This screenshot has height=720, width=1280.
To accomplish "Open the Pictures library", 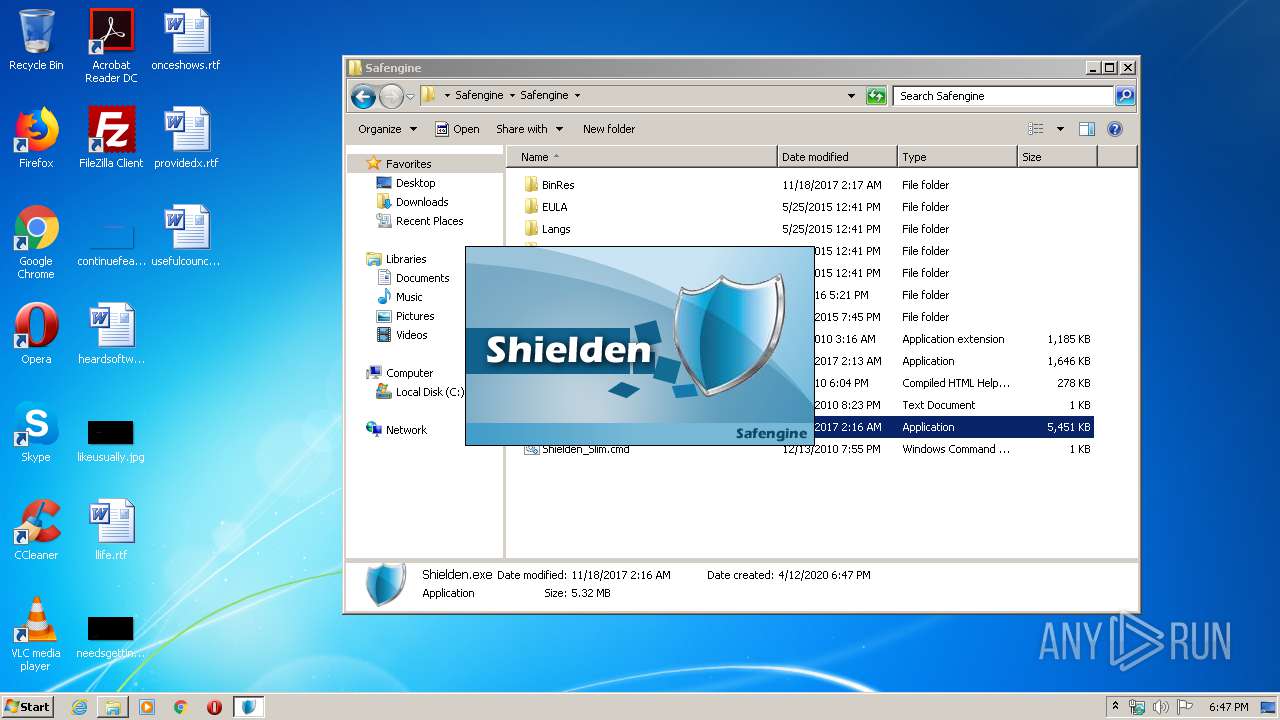I will coord(414,316).
